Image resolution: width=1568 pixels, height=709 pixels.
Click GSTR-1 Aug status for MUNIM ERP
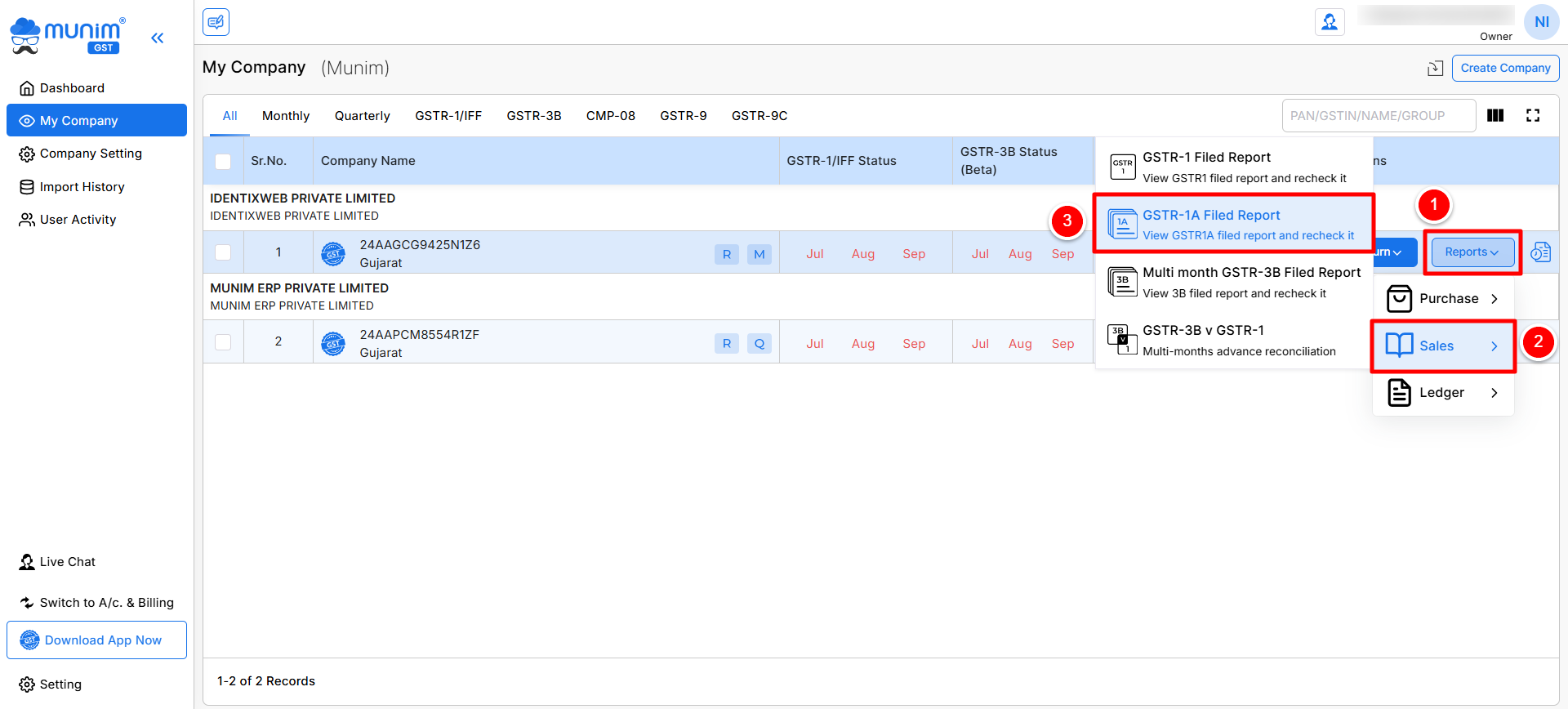click(x=863, y=344)
